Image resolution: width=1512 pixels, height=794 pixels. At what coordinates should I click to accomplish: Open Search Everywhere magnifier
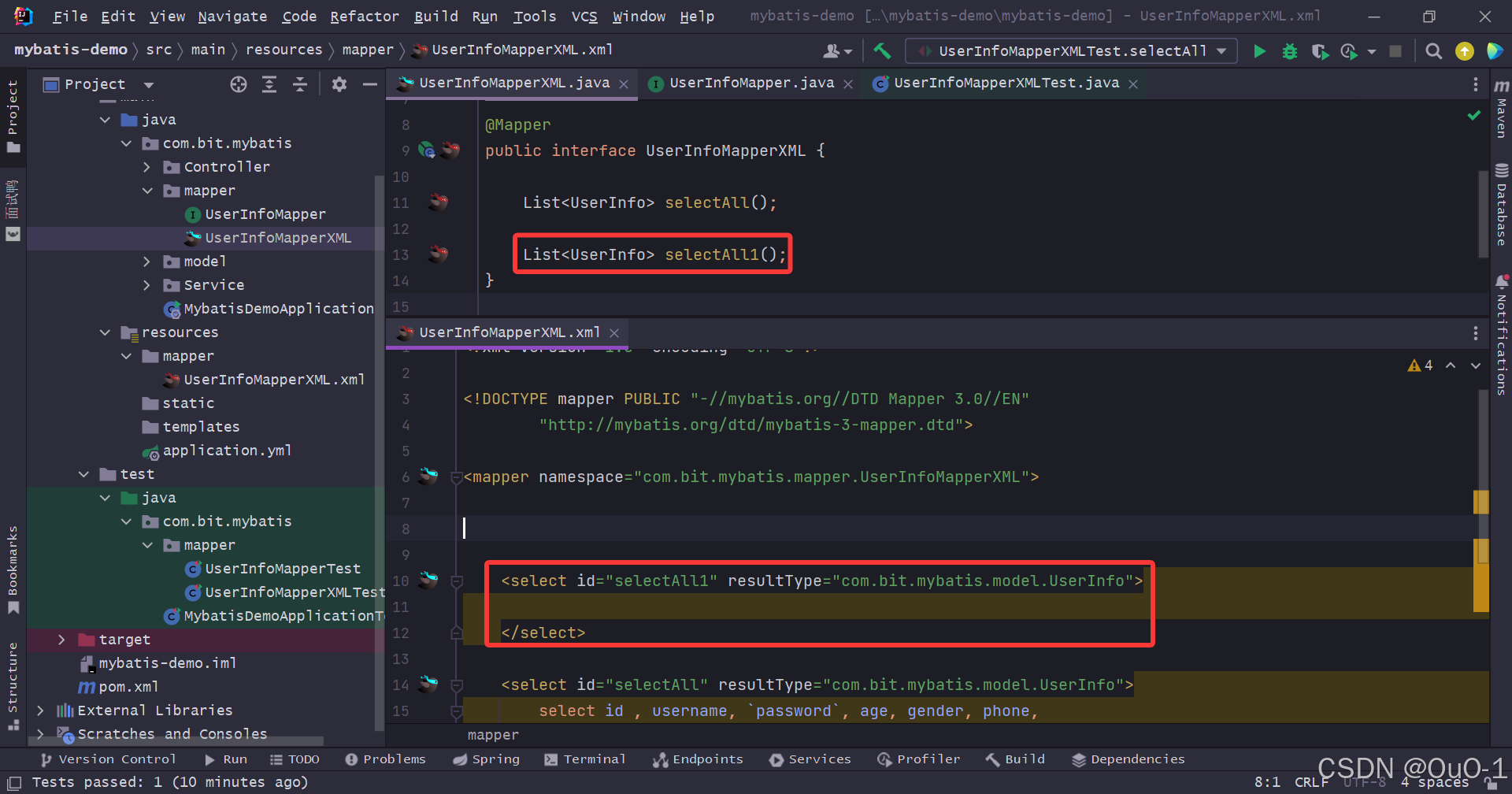click(x=1434, y=51)
